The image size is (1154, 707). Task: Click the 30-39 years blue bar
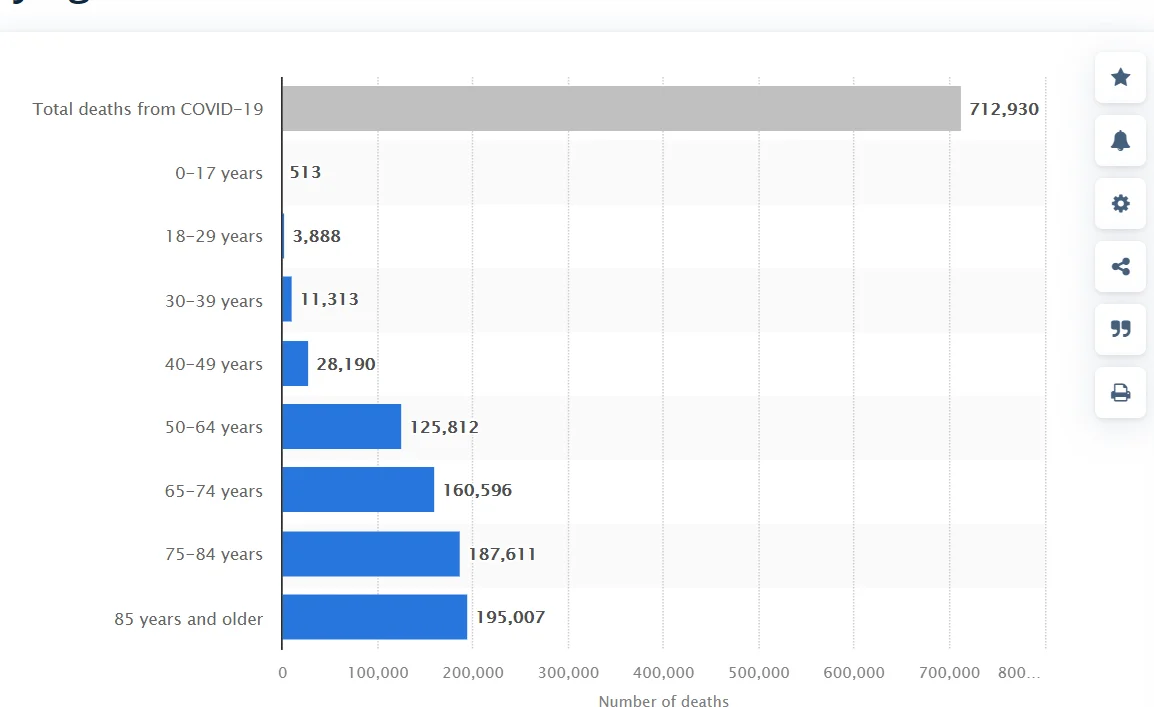(x=287, y=299)
